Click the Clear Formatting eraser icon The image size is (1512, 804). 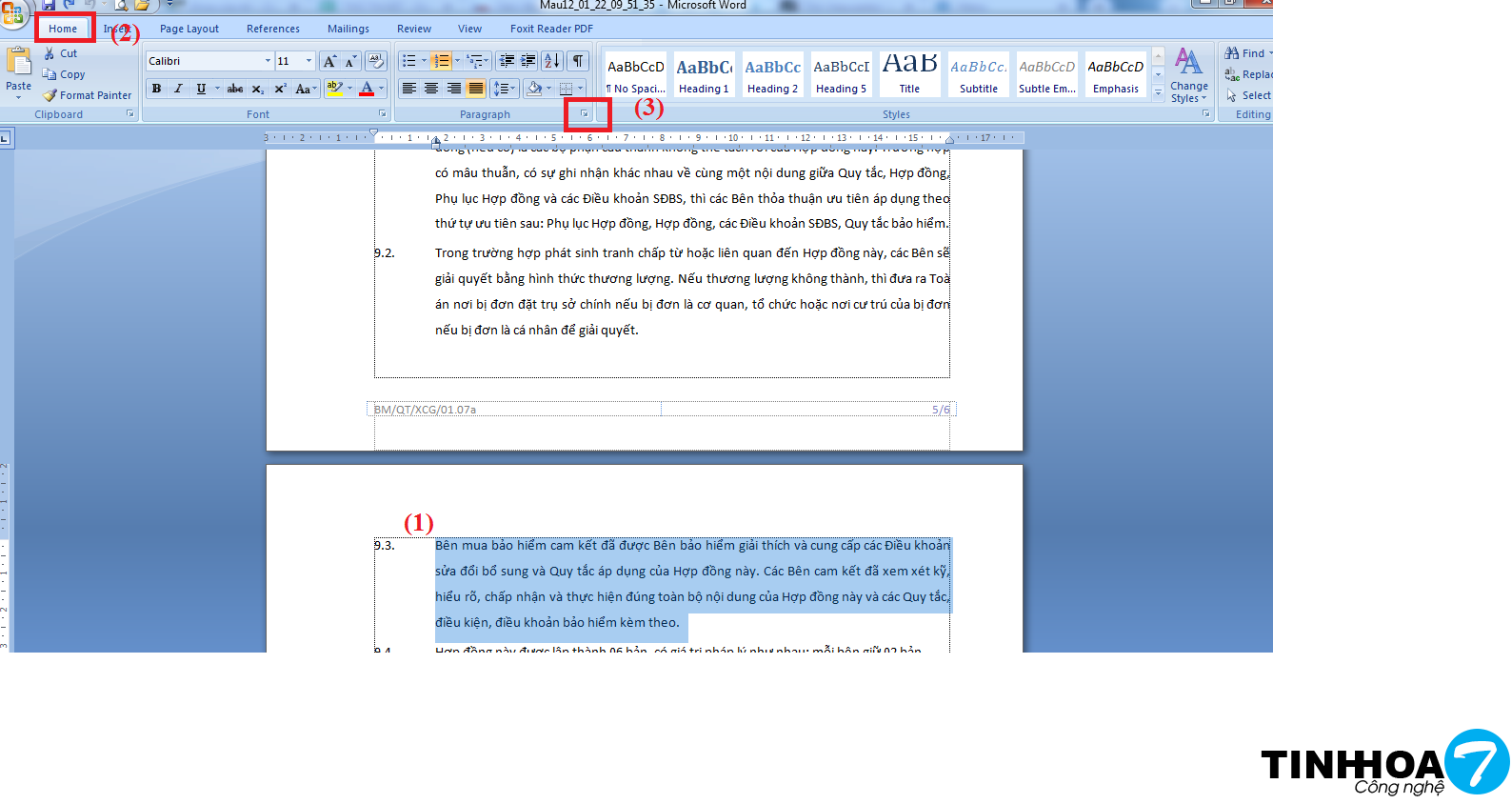tap(376, 61)
